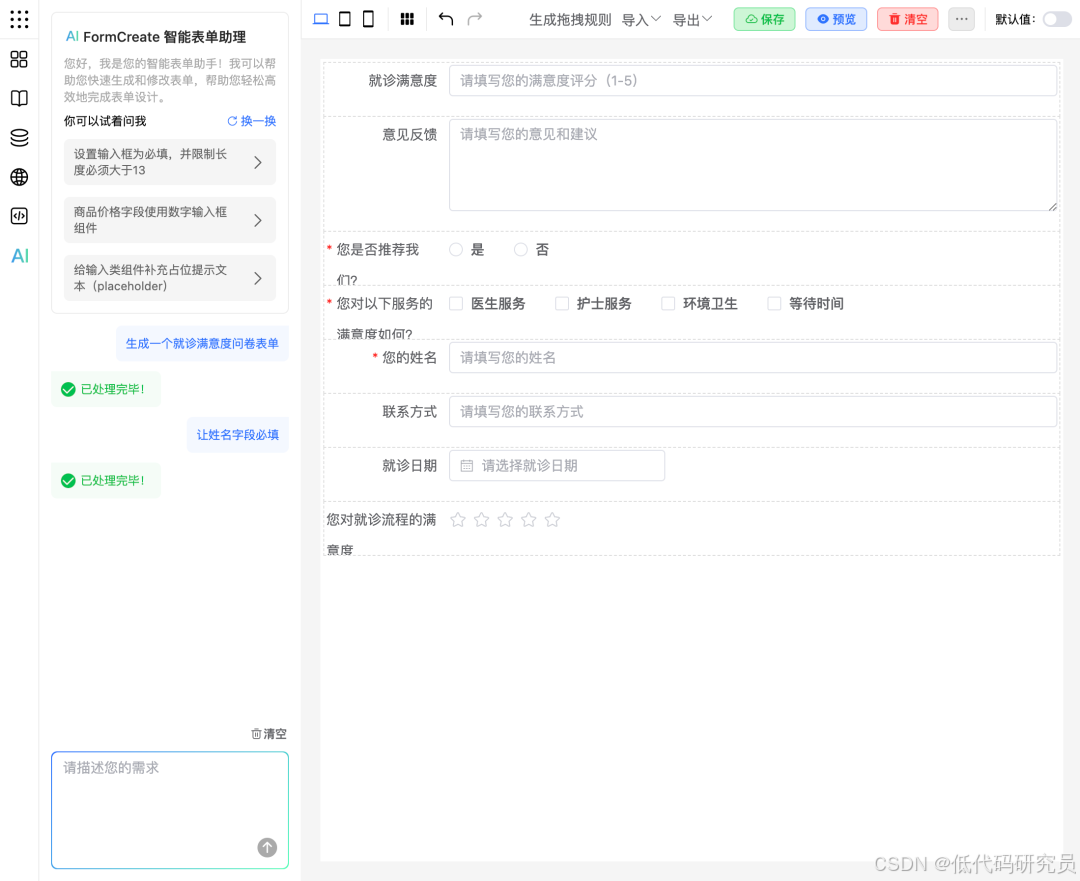The image size is (1080, 881).
Task: Check the 环境卫生 checkbox
Action: [x=668, y=304]
